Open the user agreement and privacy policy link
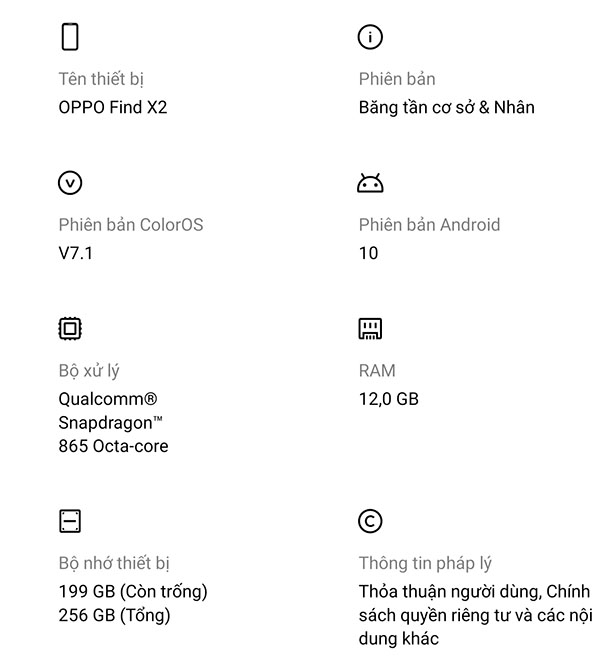The width and height of the screenshot is (600, 670). pyautogui.click(x=475, y=615)
